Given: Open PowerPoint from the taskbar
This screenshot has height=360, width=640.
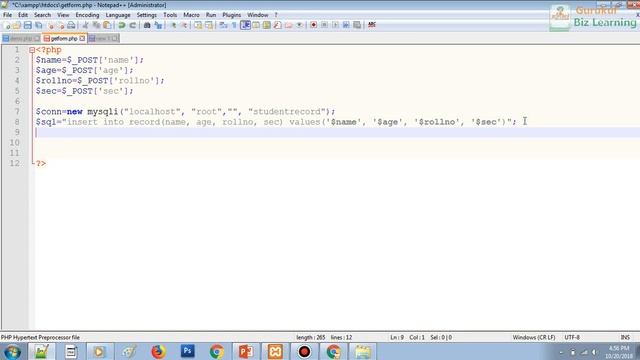Looking at the screenshot, I should [246, 351].
